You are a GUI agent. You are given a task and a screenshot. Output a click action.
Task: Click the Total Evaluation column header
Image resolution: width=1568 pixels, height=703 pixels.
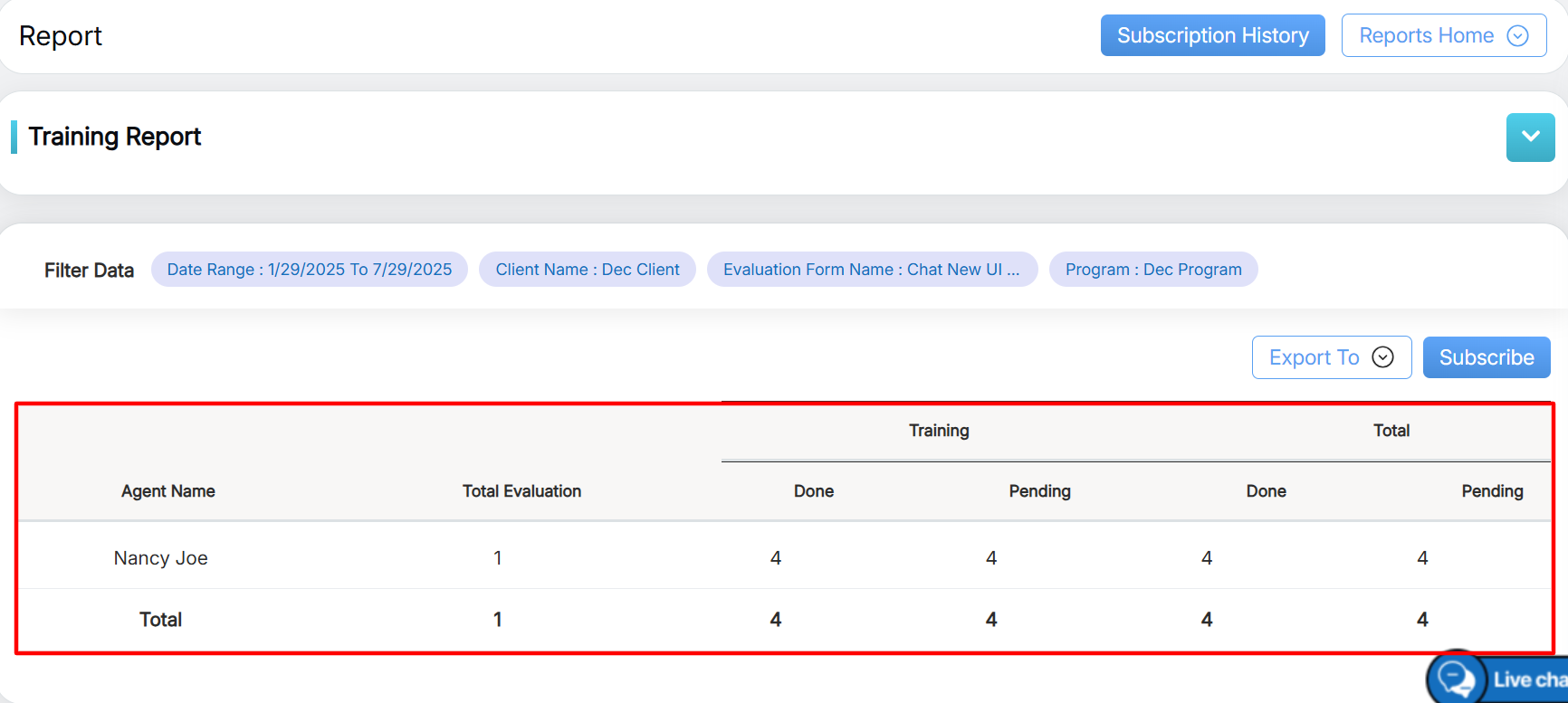click(521, 491)
